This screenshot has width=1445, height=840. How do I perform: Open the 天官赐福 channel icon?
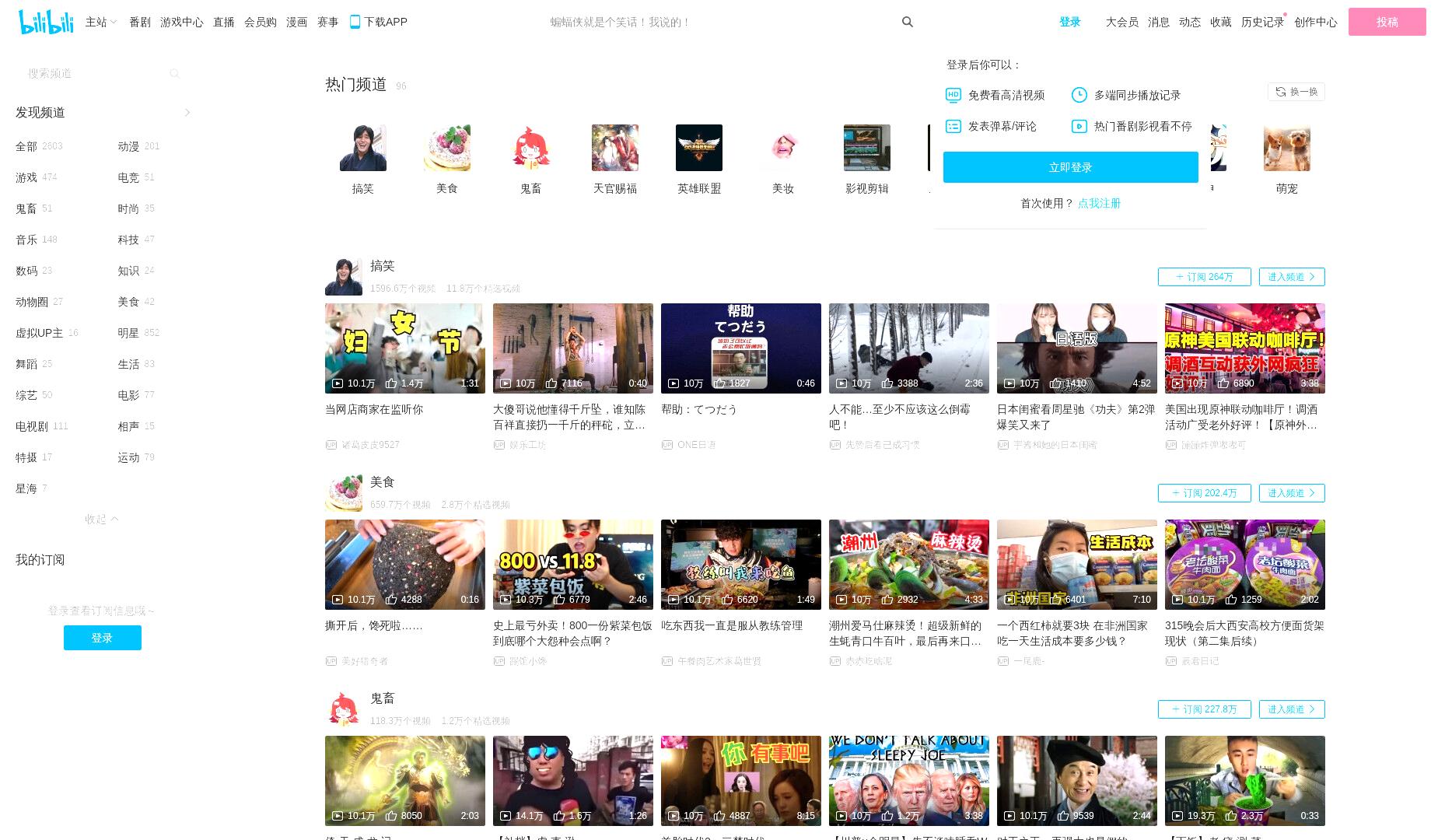click(x=615, y=148)
